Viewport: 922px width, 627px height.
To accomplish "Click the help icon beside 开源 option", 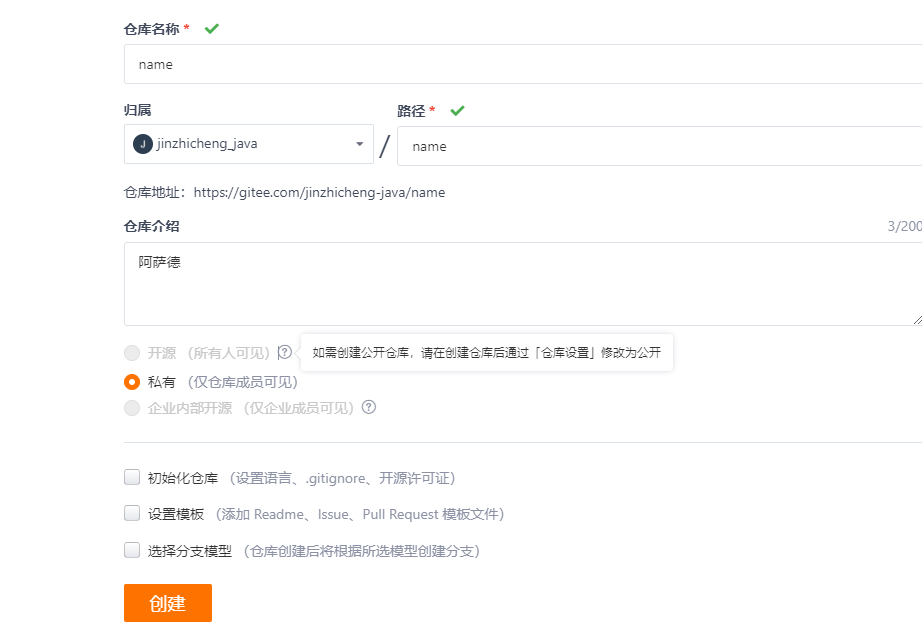I will 285,352.
